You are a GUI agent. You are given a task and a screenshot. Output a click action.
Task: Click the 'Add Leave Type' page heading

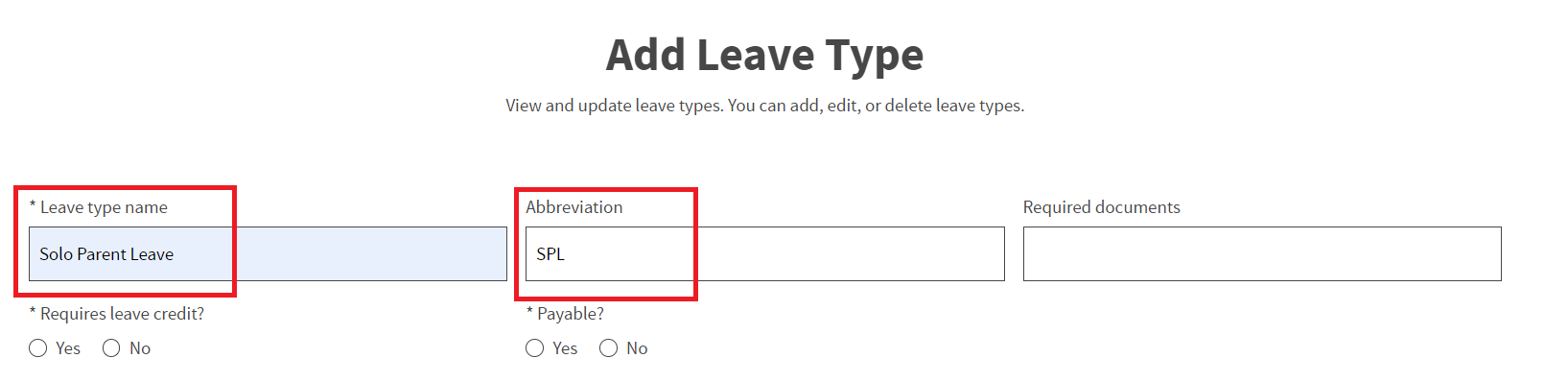[x=765, y=55]
